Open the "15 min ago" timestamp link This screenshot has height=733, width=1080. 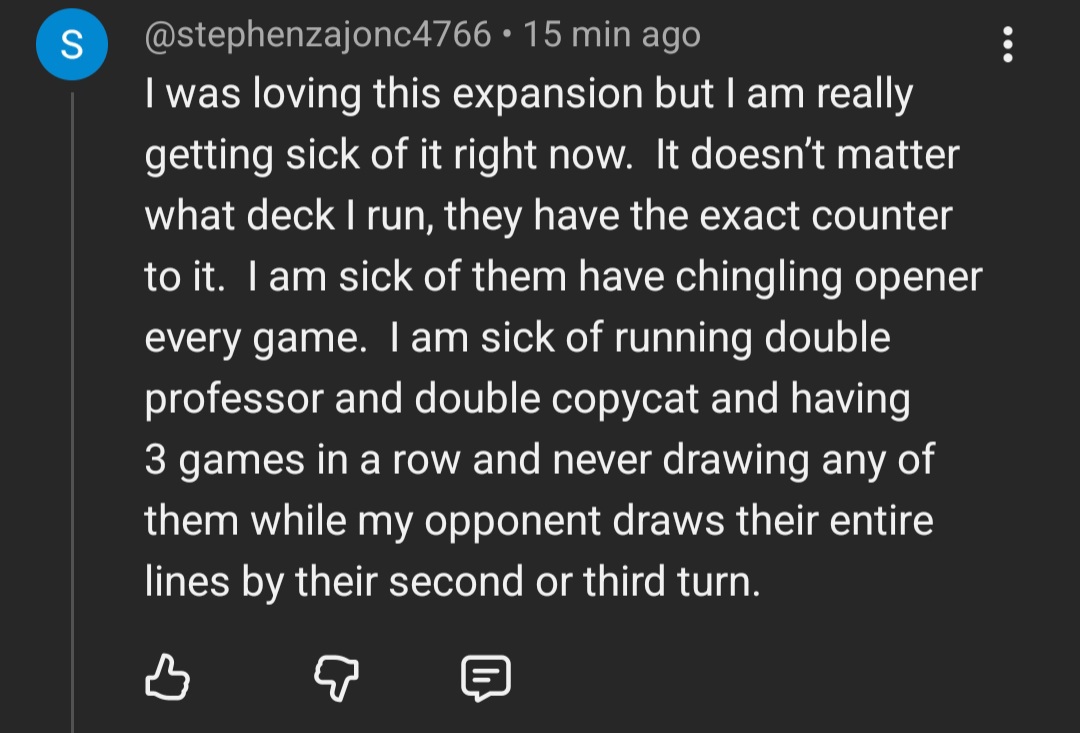point(612,35)
